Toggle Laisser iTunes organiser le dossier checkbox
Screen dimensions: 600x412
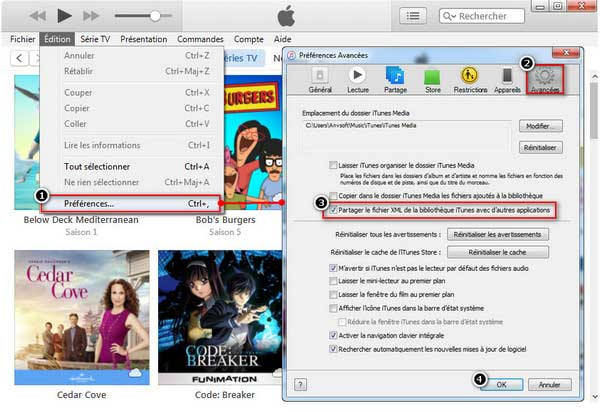coord(333,165)
